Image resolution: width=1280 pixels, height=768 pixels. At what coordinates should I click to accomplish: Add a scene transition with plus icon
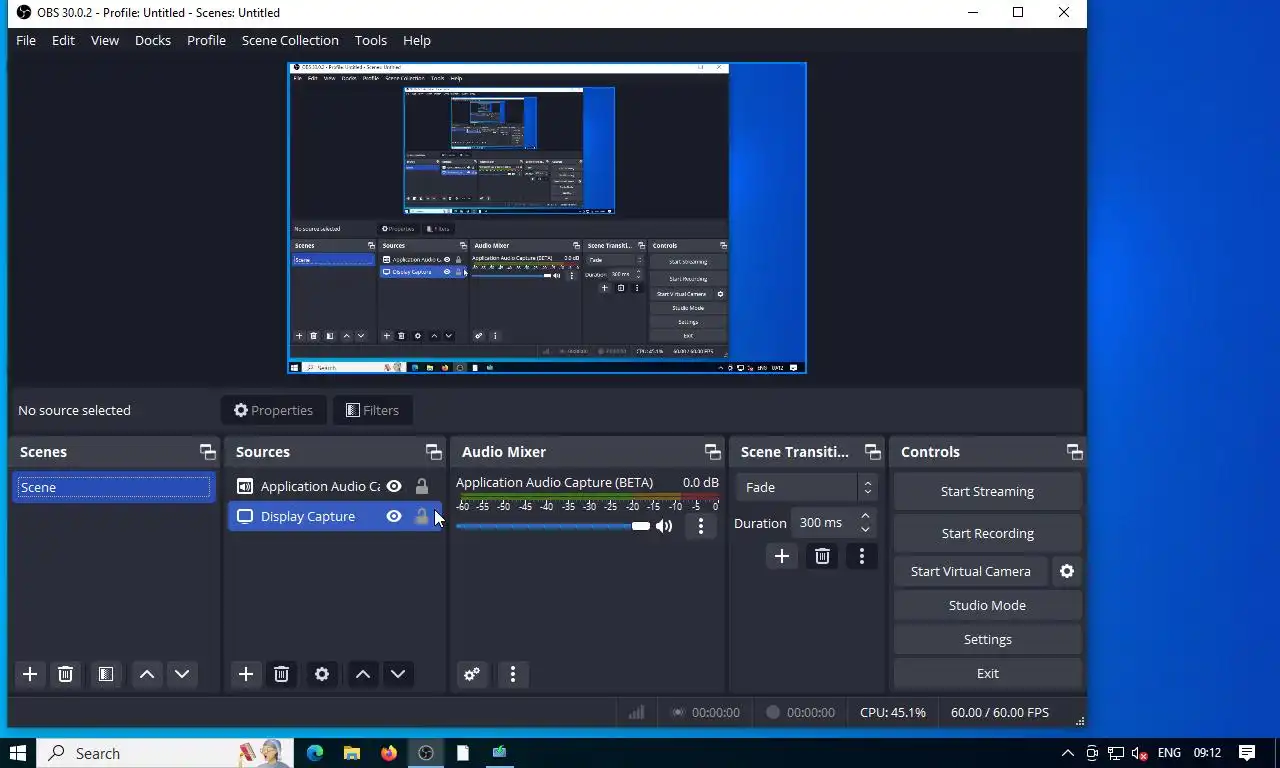782,556
